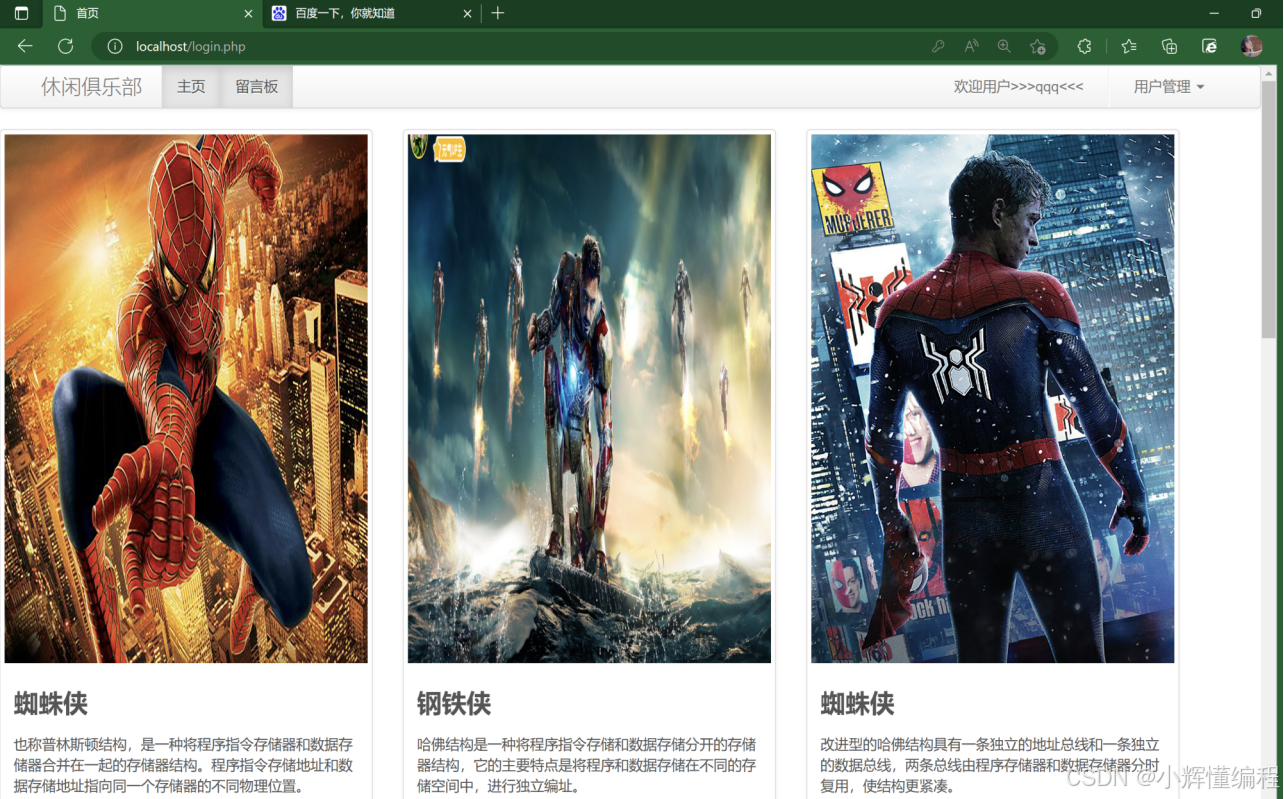Go to 主页 in the navbar
Viewport: 1284px width, 799px height.
click(191, 87)
